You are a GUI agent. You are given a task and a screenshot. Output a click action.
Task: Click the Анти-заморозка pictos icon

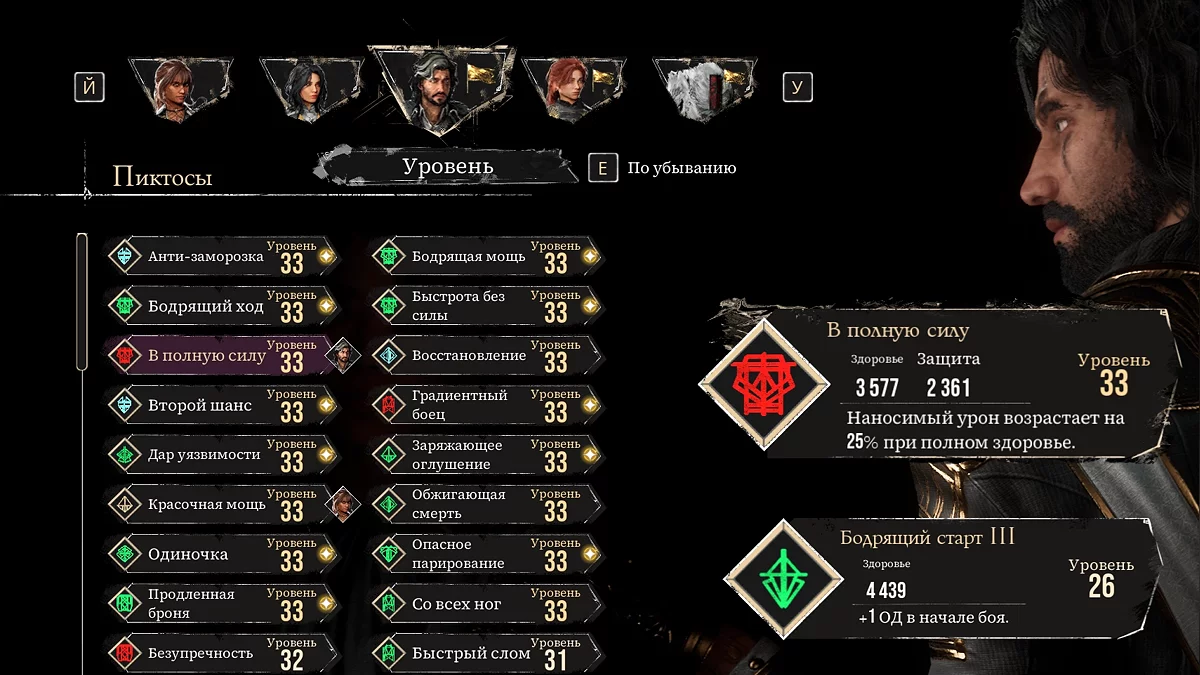point(125,257)
